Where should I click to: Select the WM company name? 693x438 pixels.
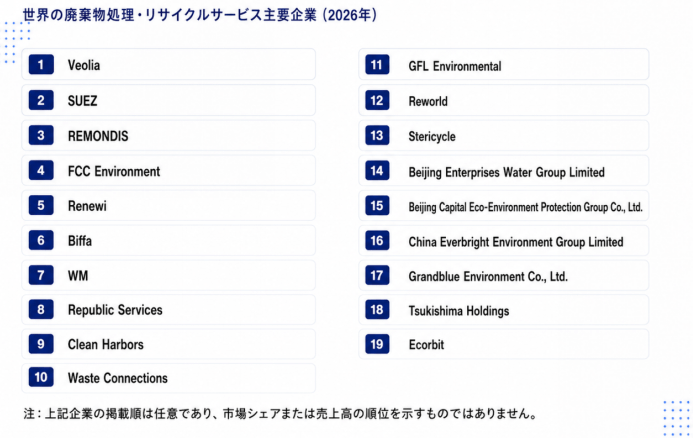tap(78, 276)
